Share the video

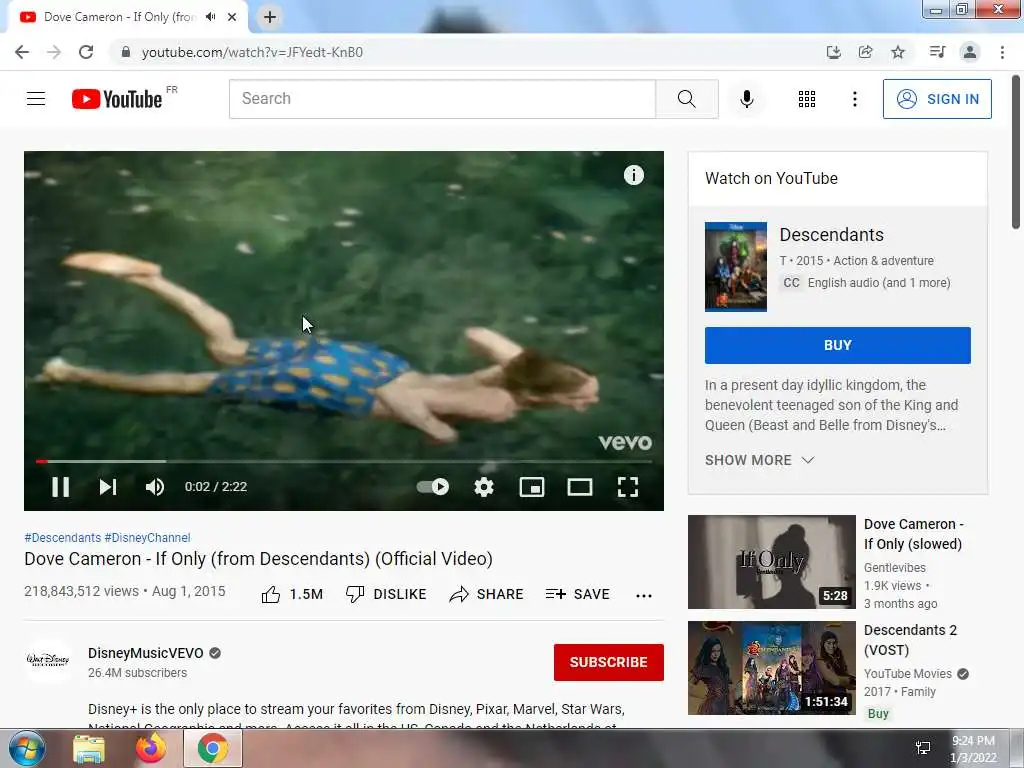[x=487, y=594]
